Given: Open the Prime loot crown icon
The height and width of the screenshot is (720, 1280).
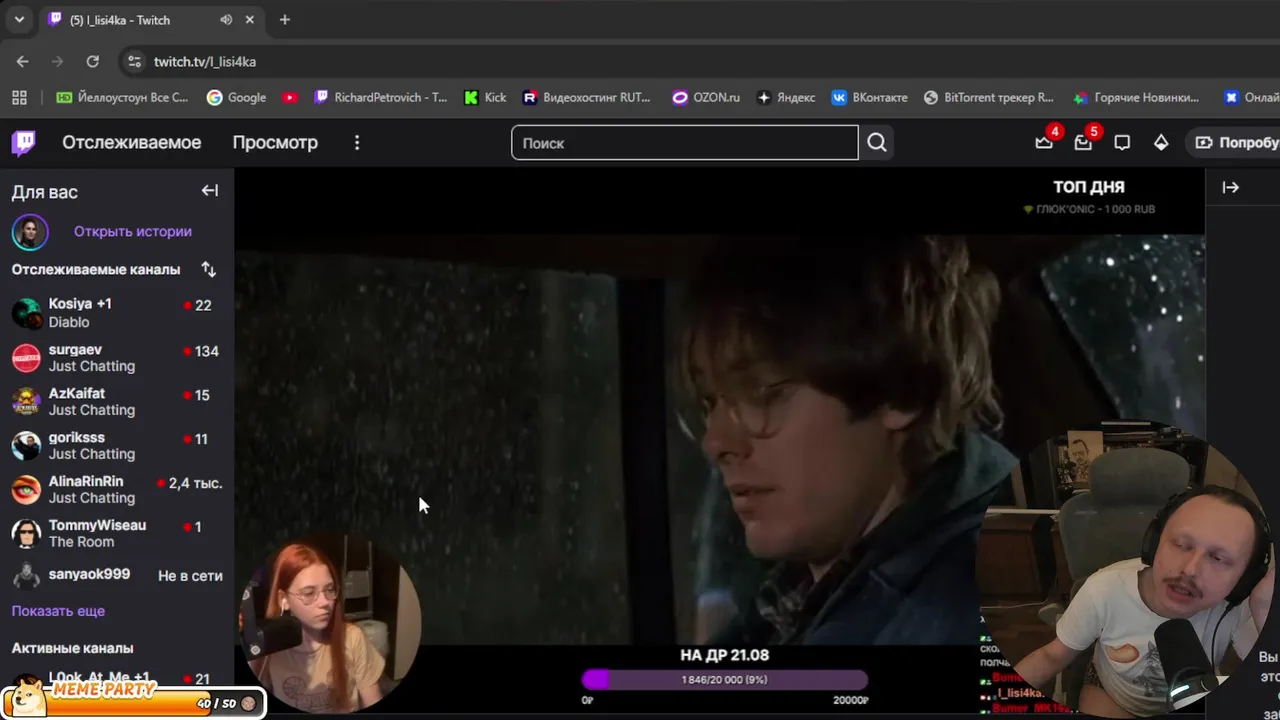Looking at the screenshot, I should [x=1044, y=143].
